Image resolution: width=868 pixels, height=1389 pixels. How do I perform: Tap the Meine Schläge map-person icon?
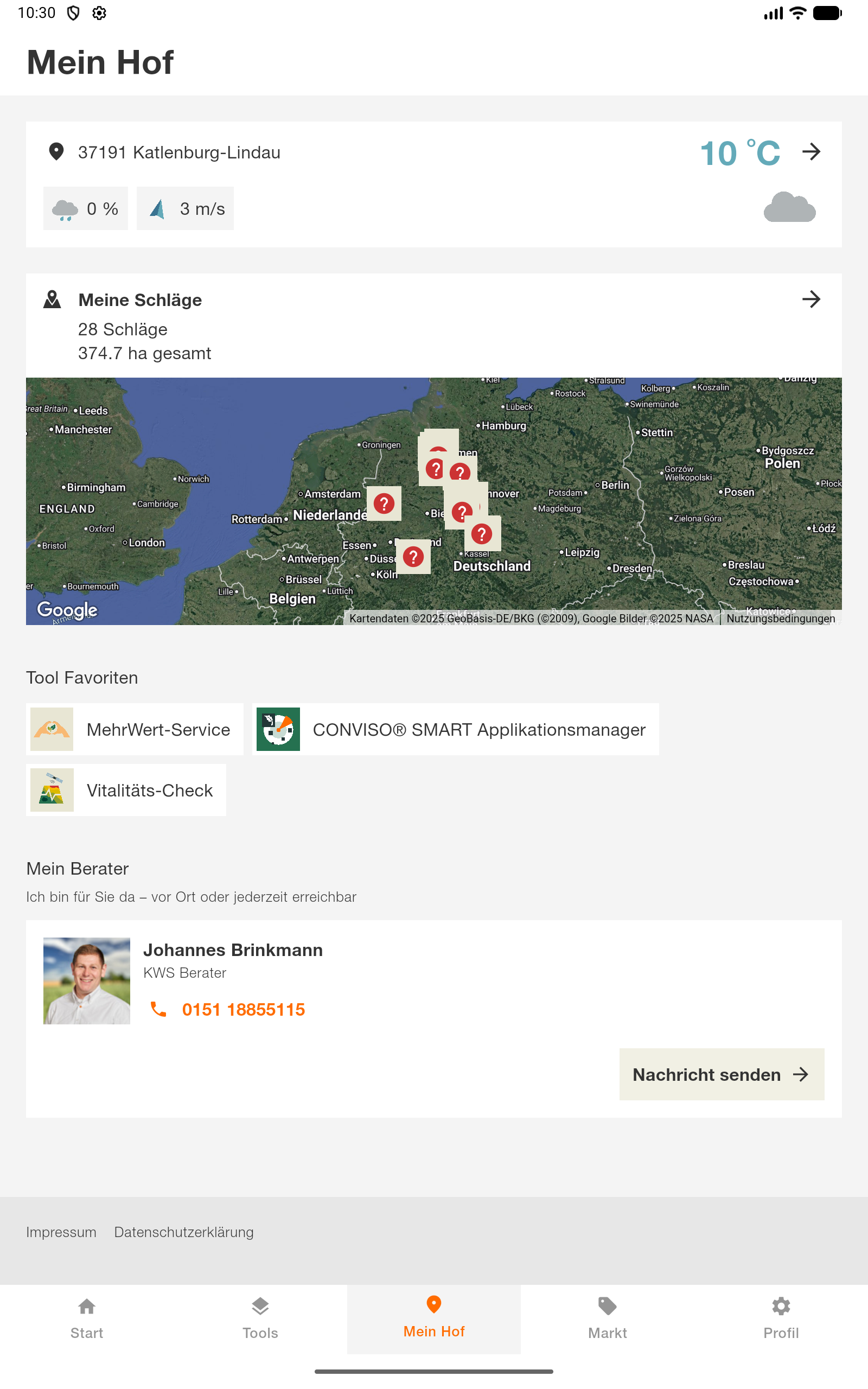click(52, 300)
